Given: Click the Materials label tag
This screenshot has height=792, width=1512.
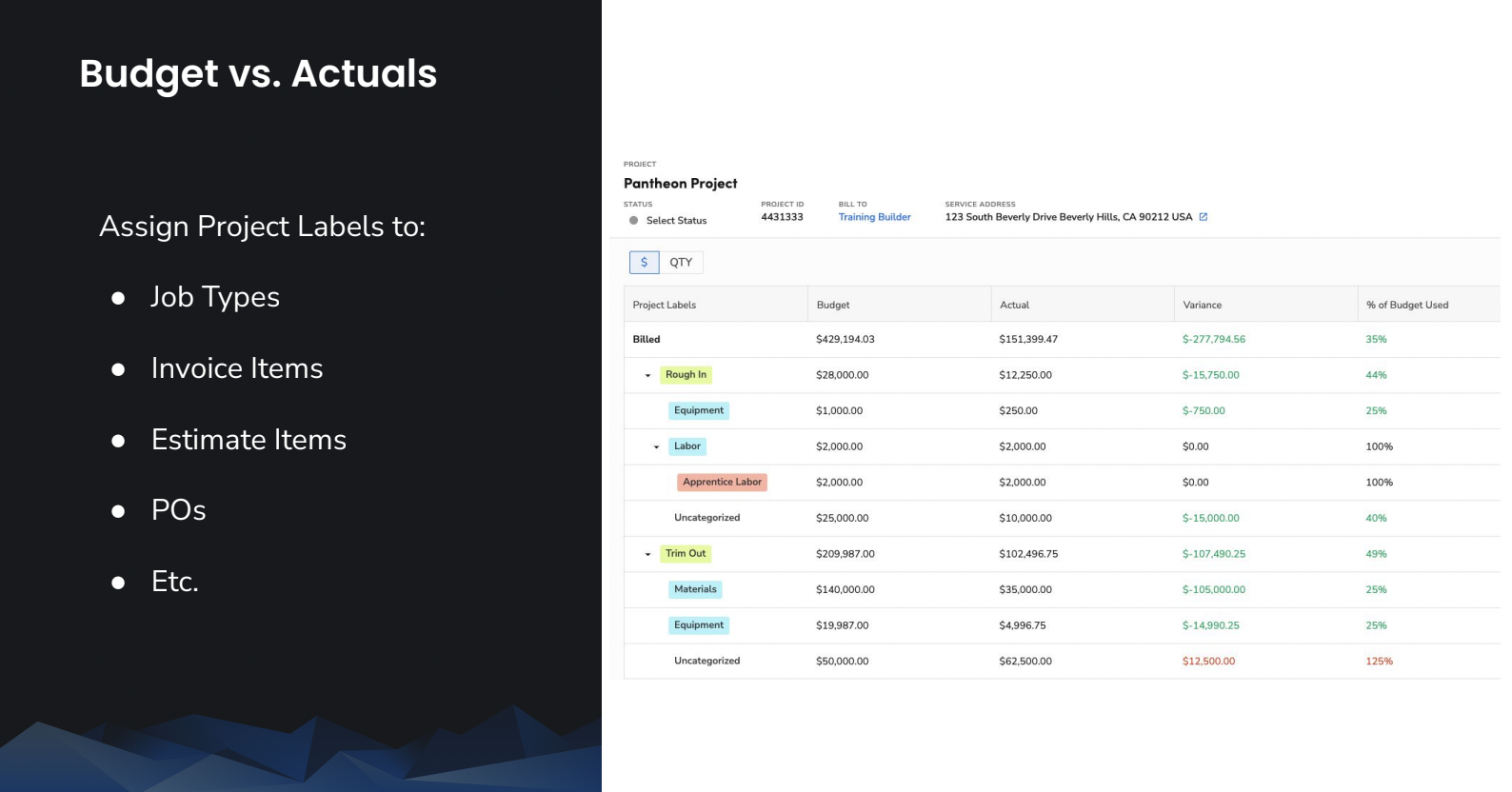Looking at the screenshot, I should point(695,590).
